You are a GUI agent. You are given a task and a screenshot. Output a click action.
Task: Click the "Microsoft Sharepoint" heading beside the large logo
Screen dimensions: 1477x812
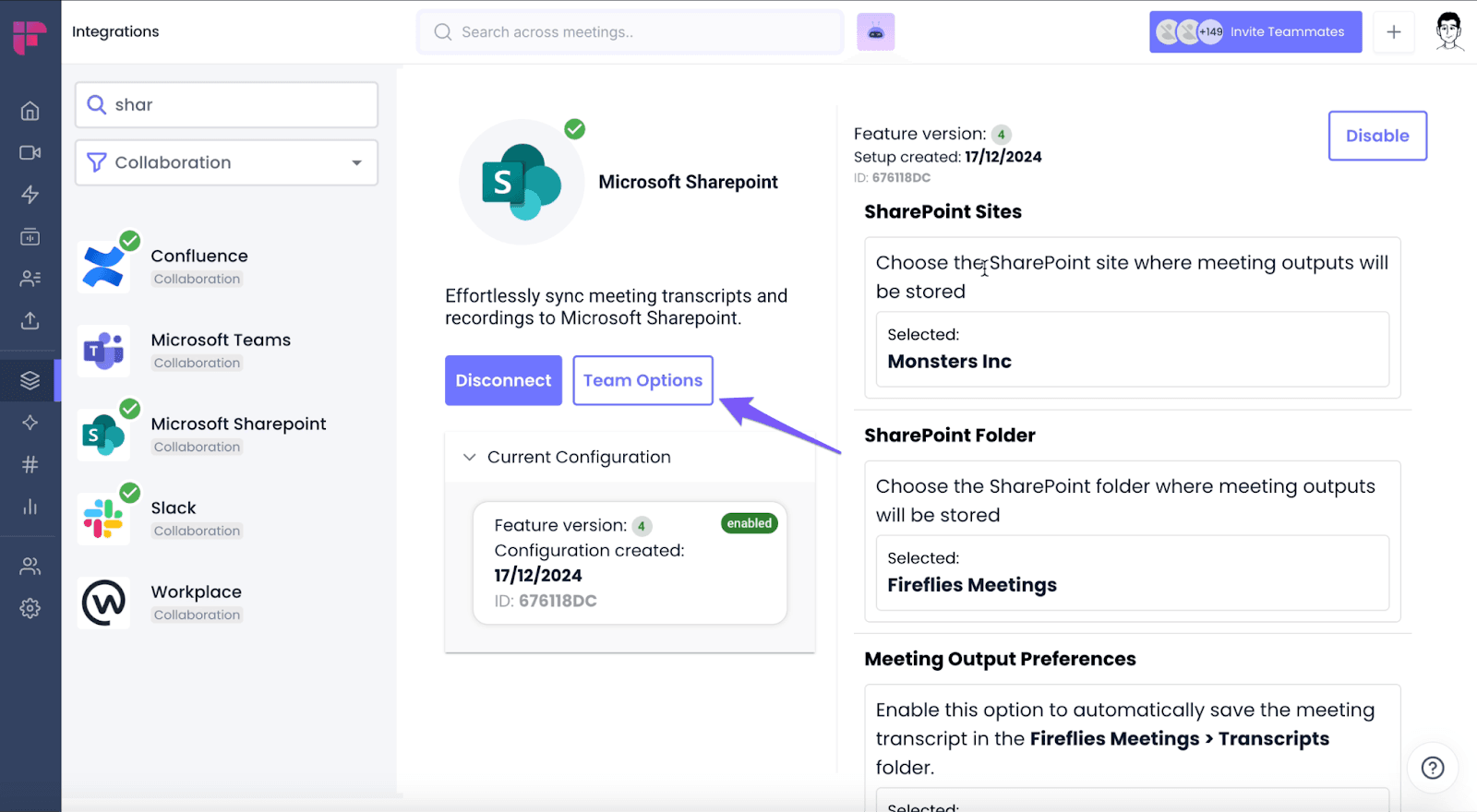tap(688, 182)
